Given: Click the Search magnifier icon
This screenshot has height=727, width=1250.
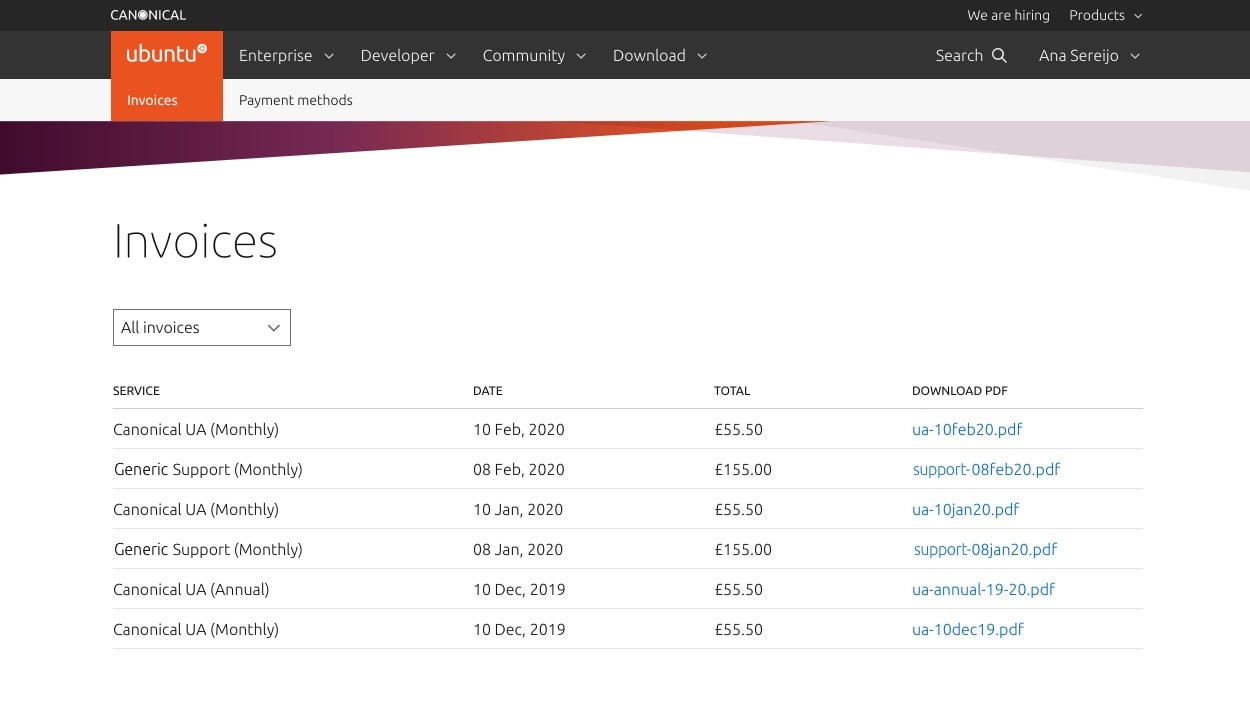Looking at the screenshot, I should coord(999,55).
